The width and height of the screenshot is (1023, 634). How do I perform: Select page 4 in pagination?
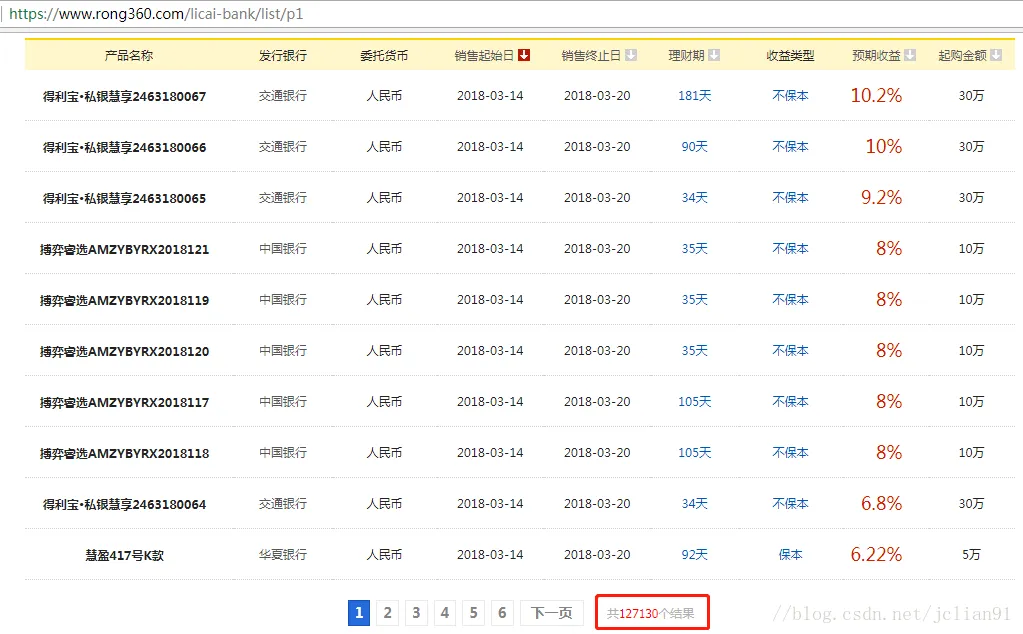[x=444, y=613]
